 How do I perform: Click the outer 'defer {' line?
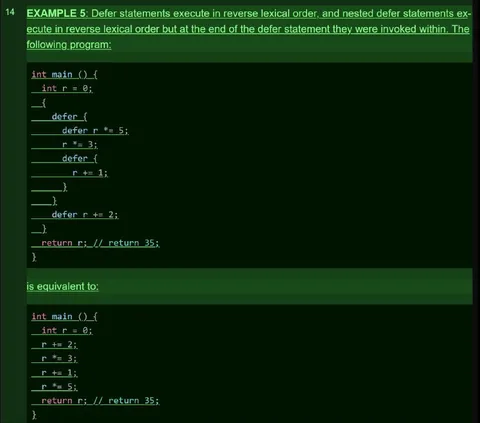click(69, 116)
